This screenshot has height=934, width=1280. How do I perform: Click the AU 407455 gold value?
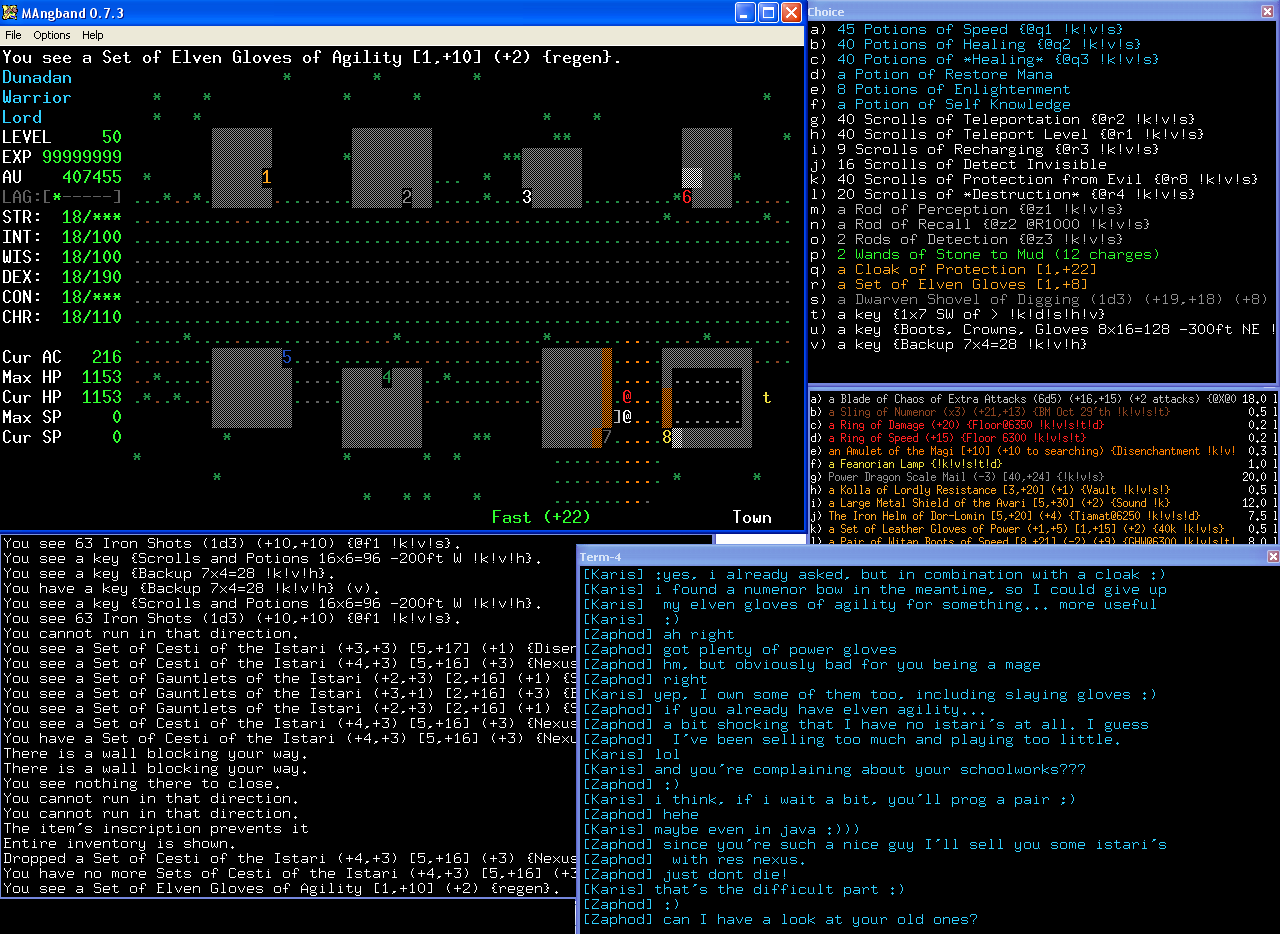point(92,177)
